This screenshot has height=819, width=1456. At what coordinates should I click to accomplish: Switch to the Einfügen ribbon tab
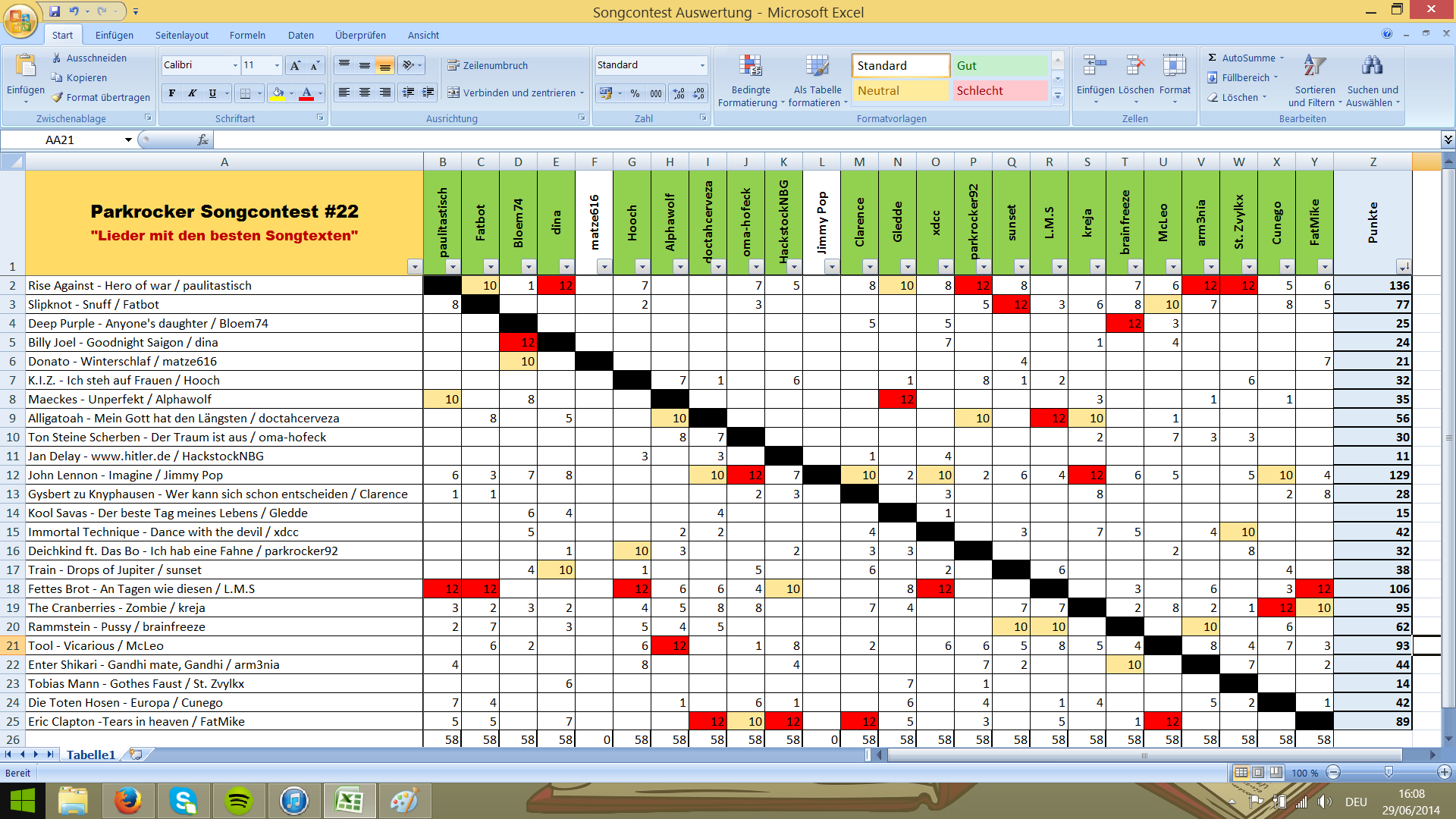point(115,35)
